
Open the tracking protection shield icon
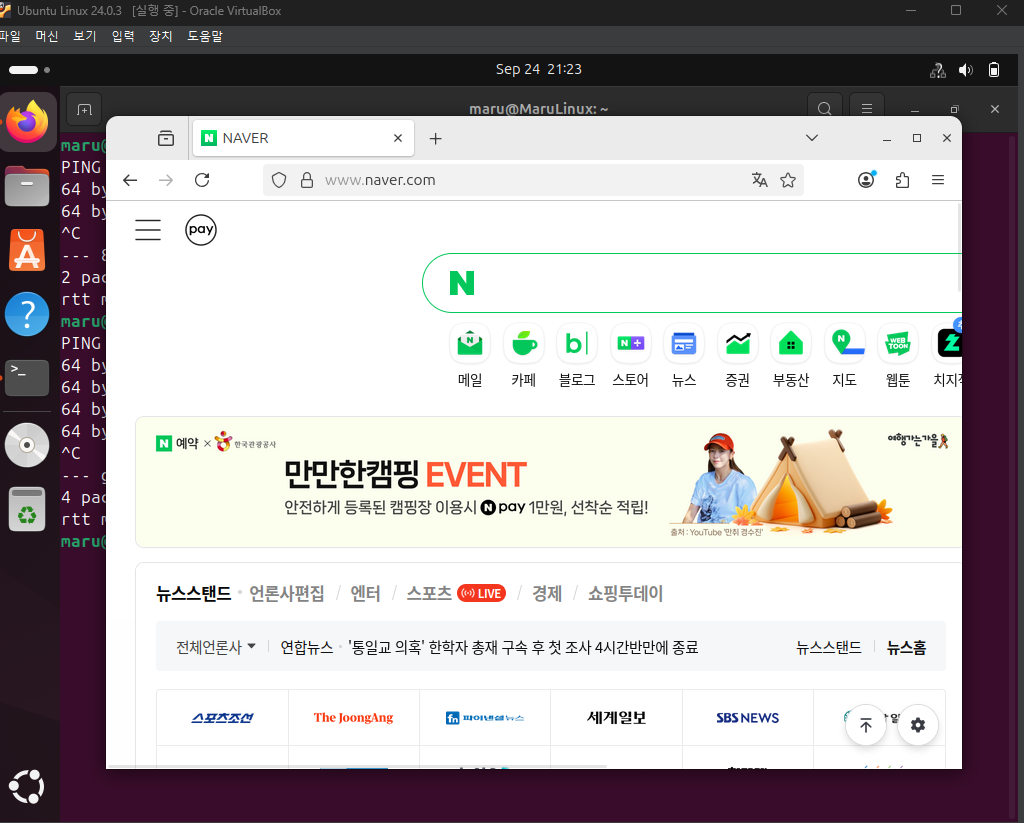279,180
